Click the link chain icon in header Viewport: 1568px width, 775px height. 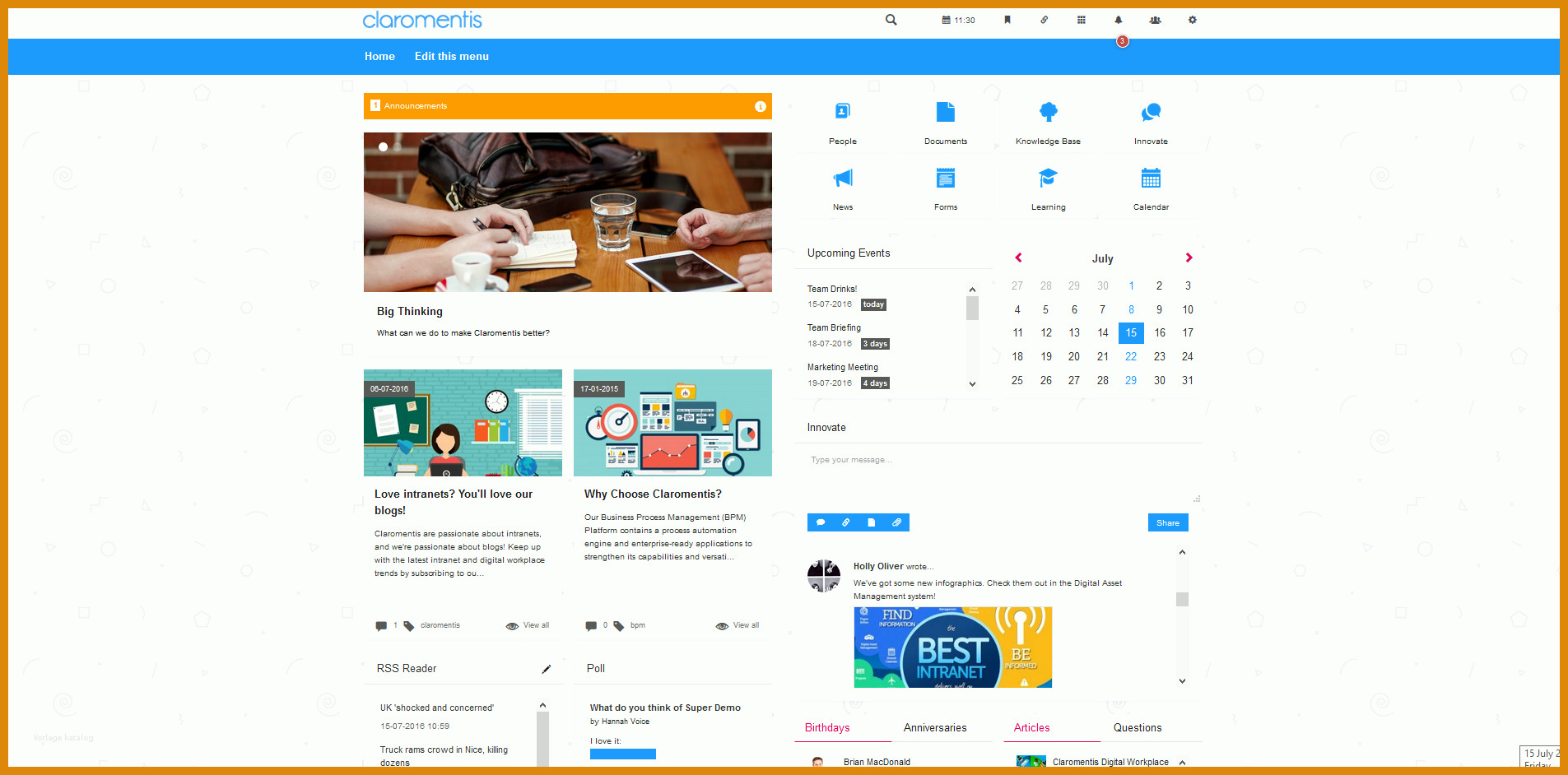(x=1045, y=20)
